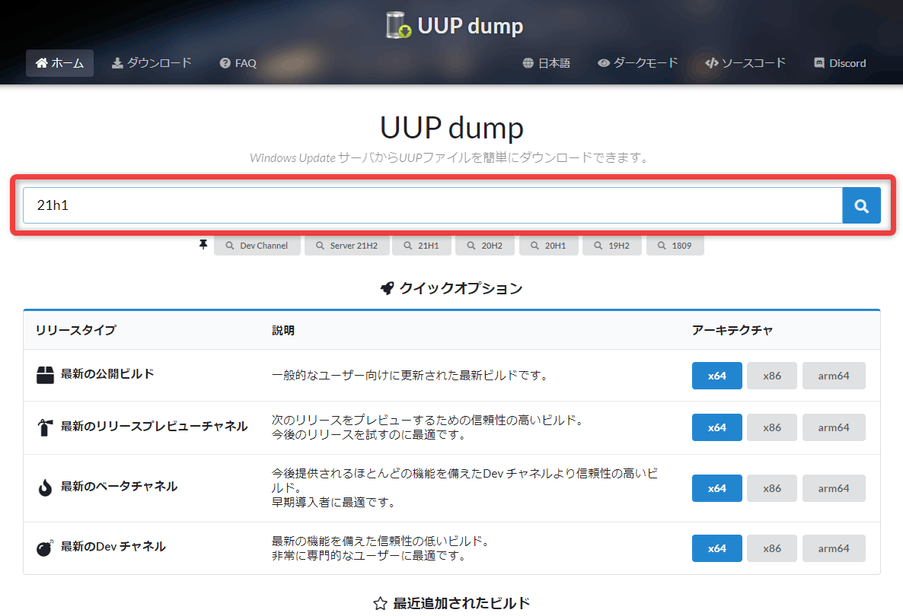Choose x64 for 最新のベータチャネル
The image size is (903, 616).
(x=717, y=488)
